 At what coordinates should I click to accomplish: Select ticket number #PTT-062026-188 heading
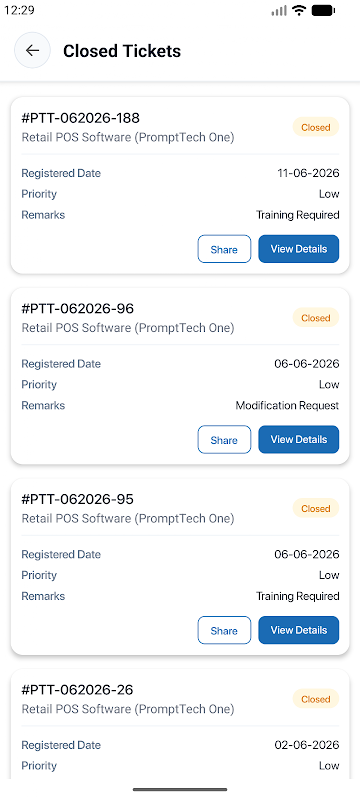point(81,118)
